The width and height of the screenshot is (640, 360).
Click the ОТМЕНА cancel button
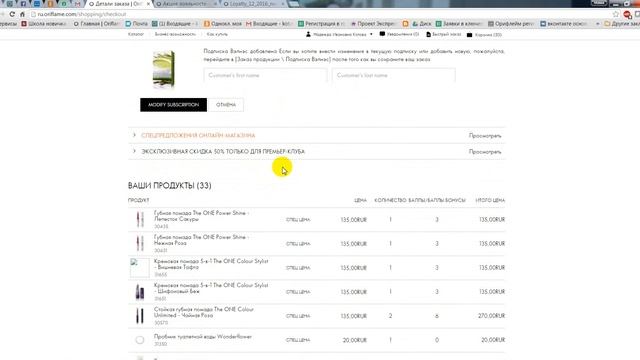(226, 105)
